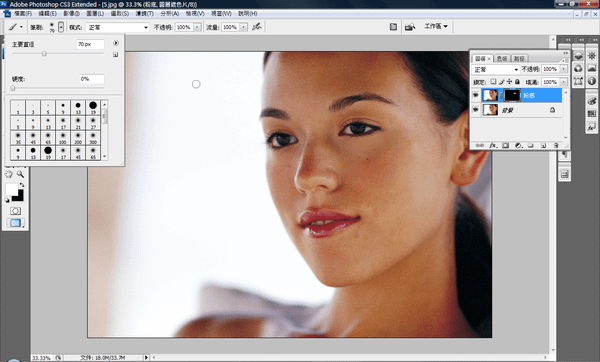Select the black layer mask thumbnail
The width and height of the screenshot is (600, 362).
pyautogui.click(x=512, y=95)
